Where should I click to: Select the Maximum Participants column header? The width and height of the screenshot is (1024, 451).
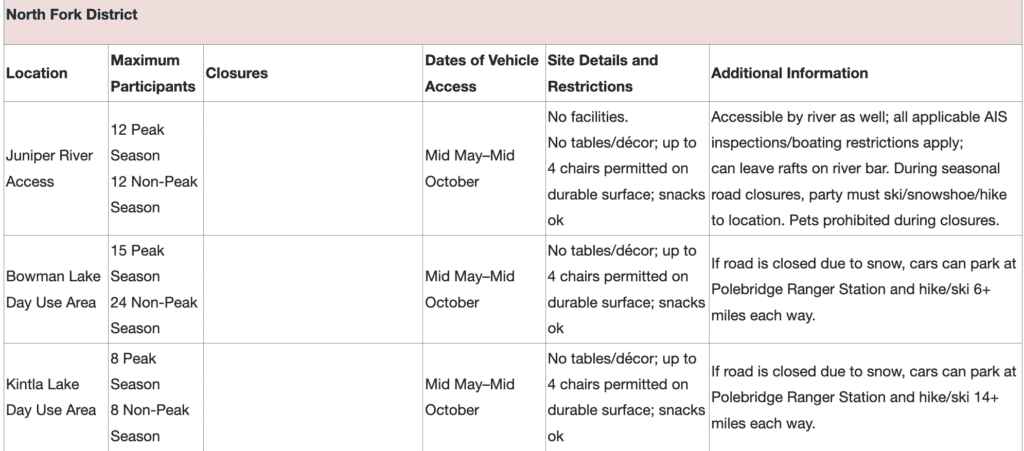pyautogui.click(x=153, y=73)
